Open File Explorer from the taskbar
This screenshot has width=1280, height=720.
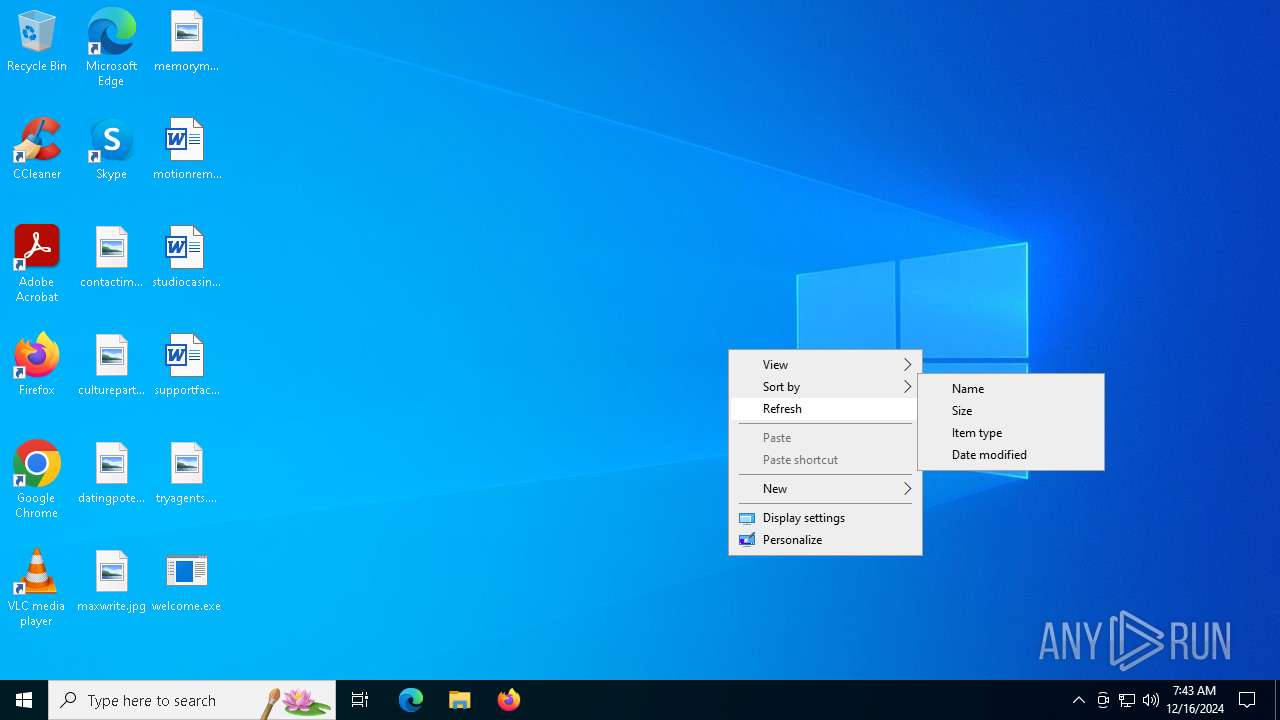[460, 700]
